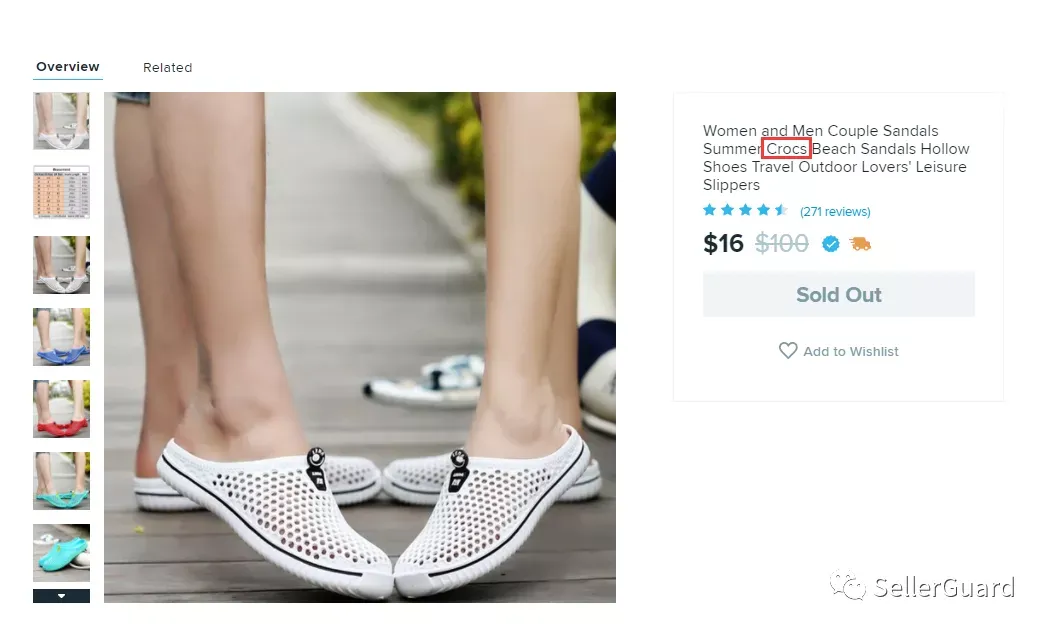Image resolution: width=1049 pixels, height=630 pixels.
Task: Switch to the Overview tab
Action: coord(68,67)
